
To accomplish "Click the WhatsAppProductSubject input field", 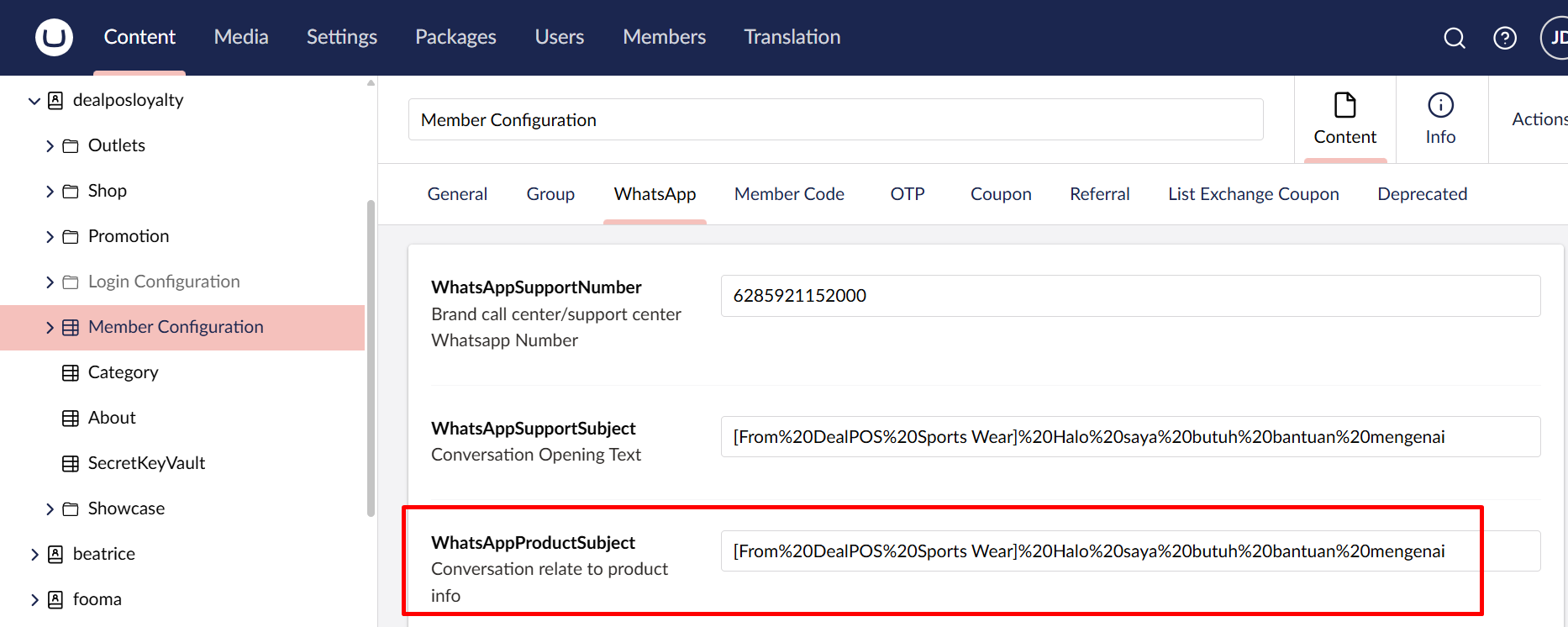I will (x=1130, y=551).
